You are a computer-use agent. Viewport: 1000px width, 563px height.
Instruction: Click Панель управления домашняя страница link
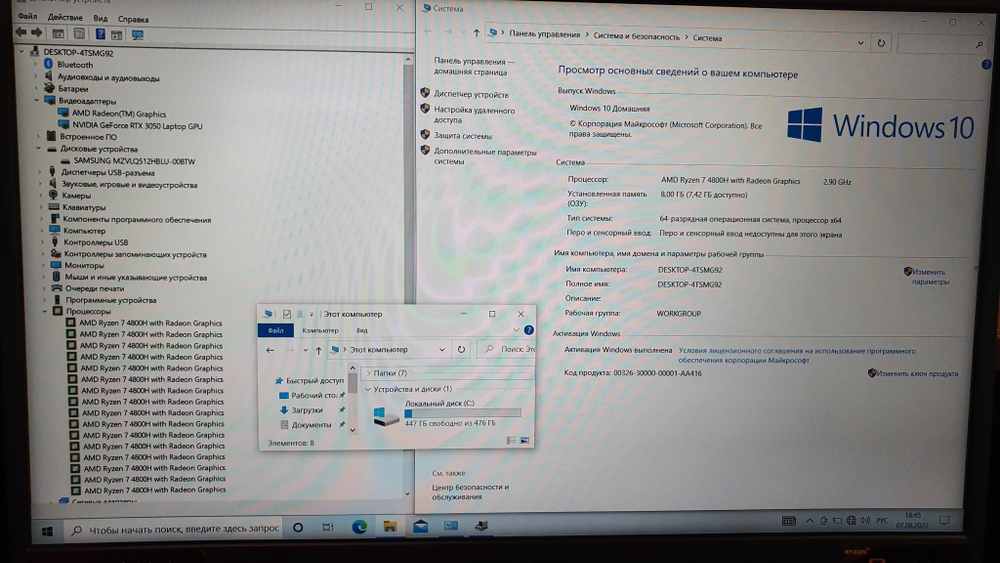tap(474, 66)
